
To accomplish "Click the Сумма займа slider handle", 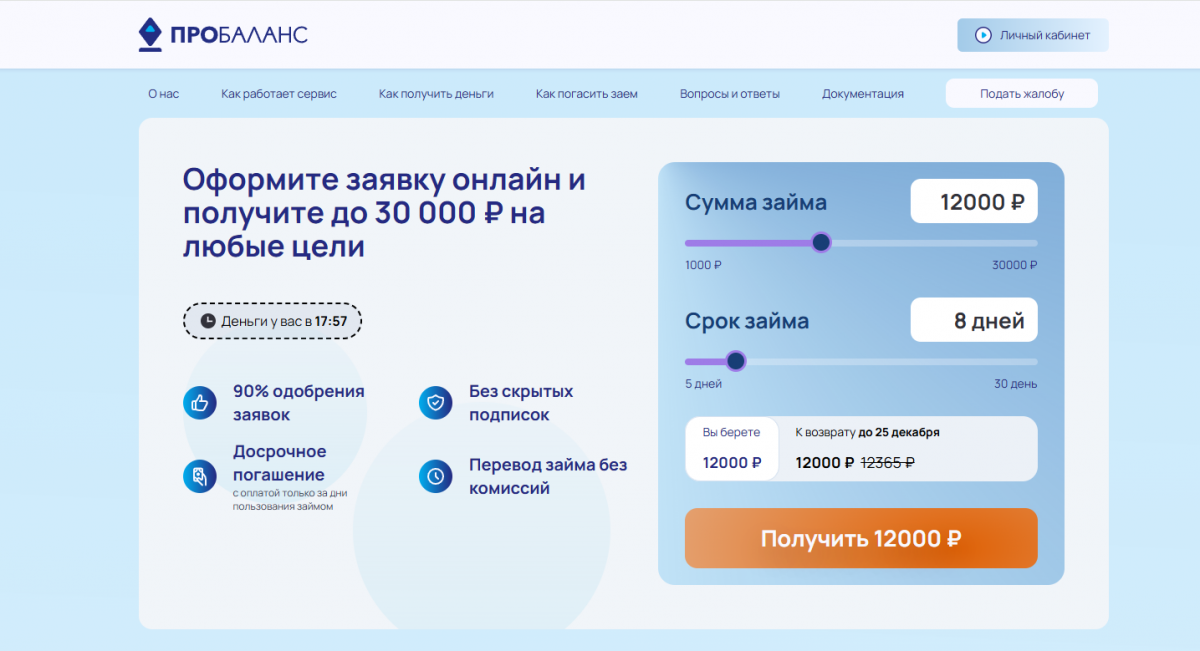I will 821,243.
